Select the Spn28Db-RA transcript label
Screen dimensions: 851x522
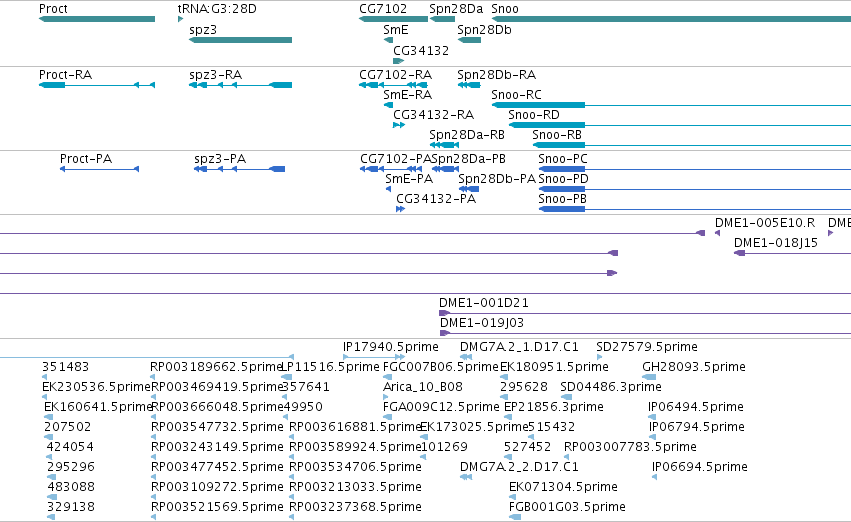497,74
